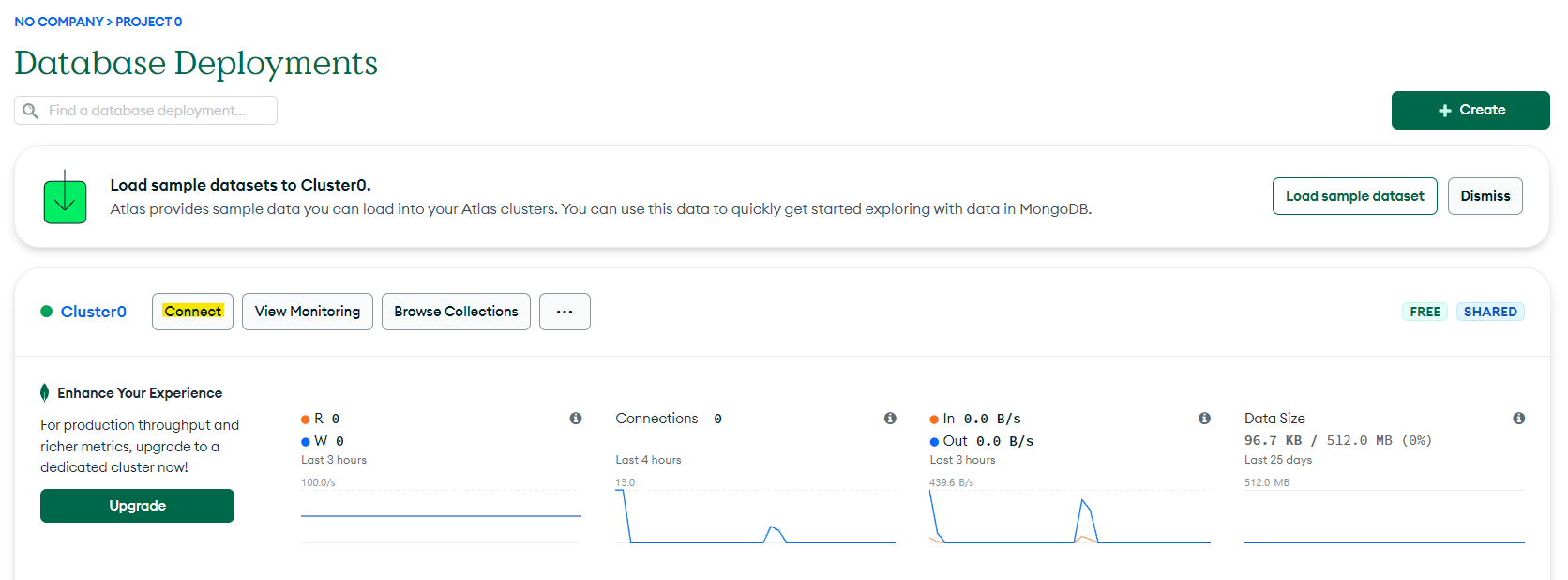1568x580 pixels.
Task: Click the leaf icon beside Enhance Your Experience
Action: 44,392
